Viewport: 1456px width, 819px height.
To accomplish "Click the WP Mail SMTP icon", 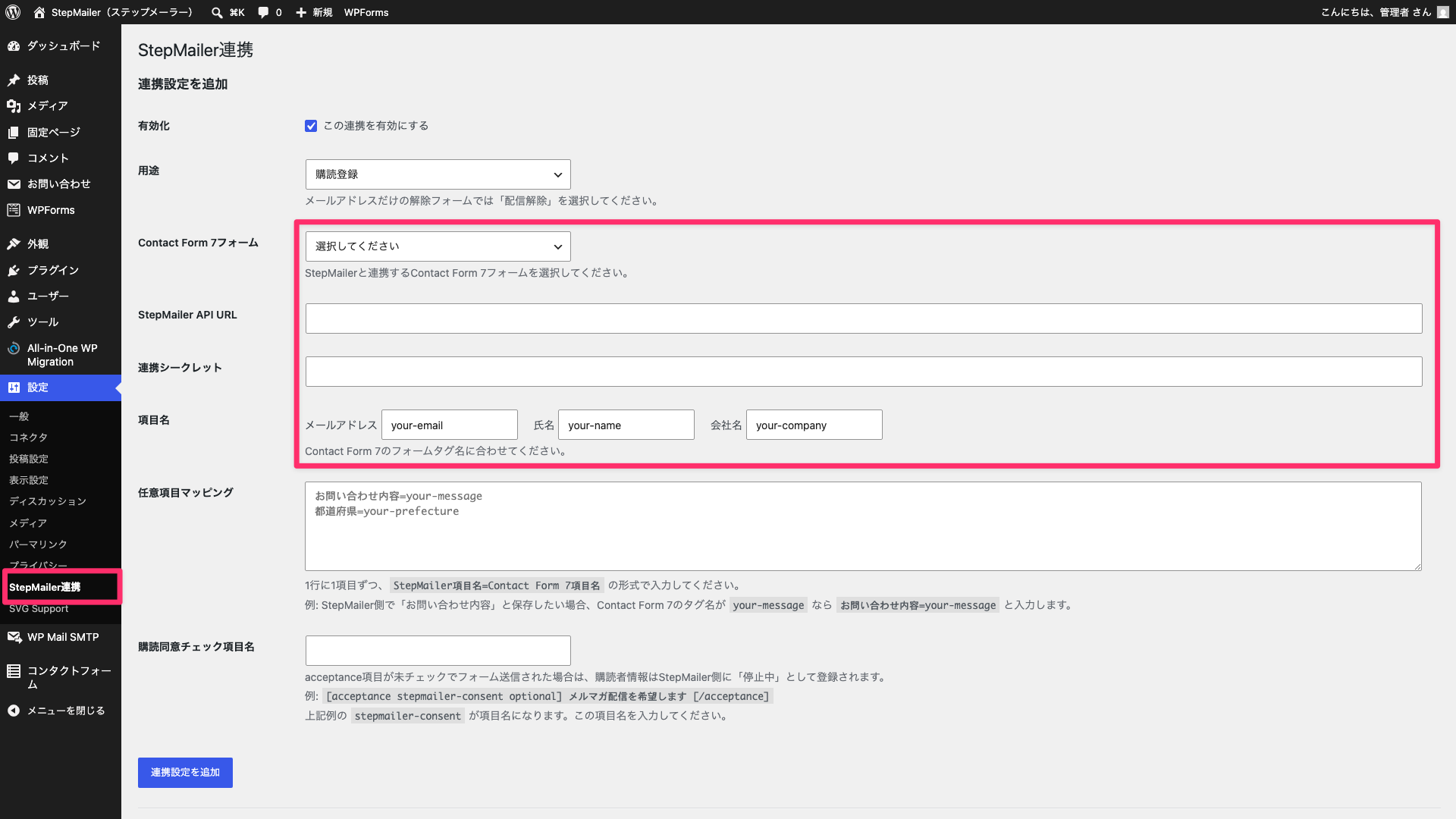I will coord(14,637).
